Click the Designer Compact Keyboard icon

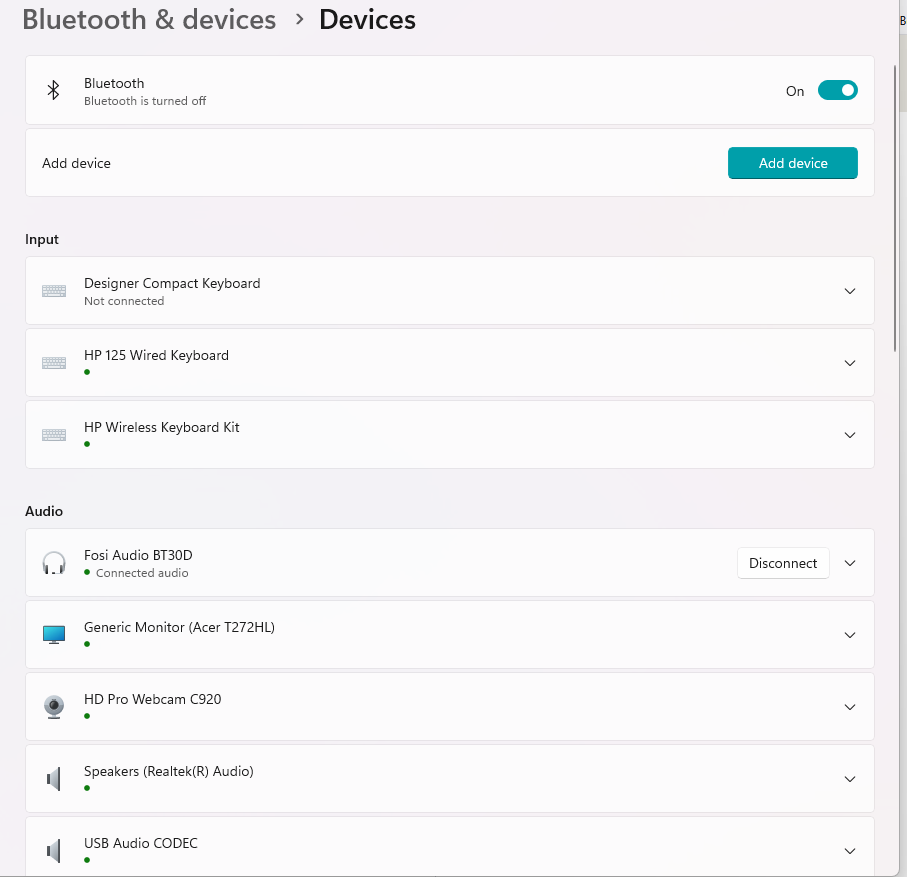tap(54, 291)
